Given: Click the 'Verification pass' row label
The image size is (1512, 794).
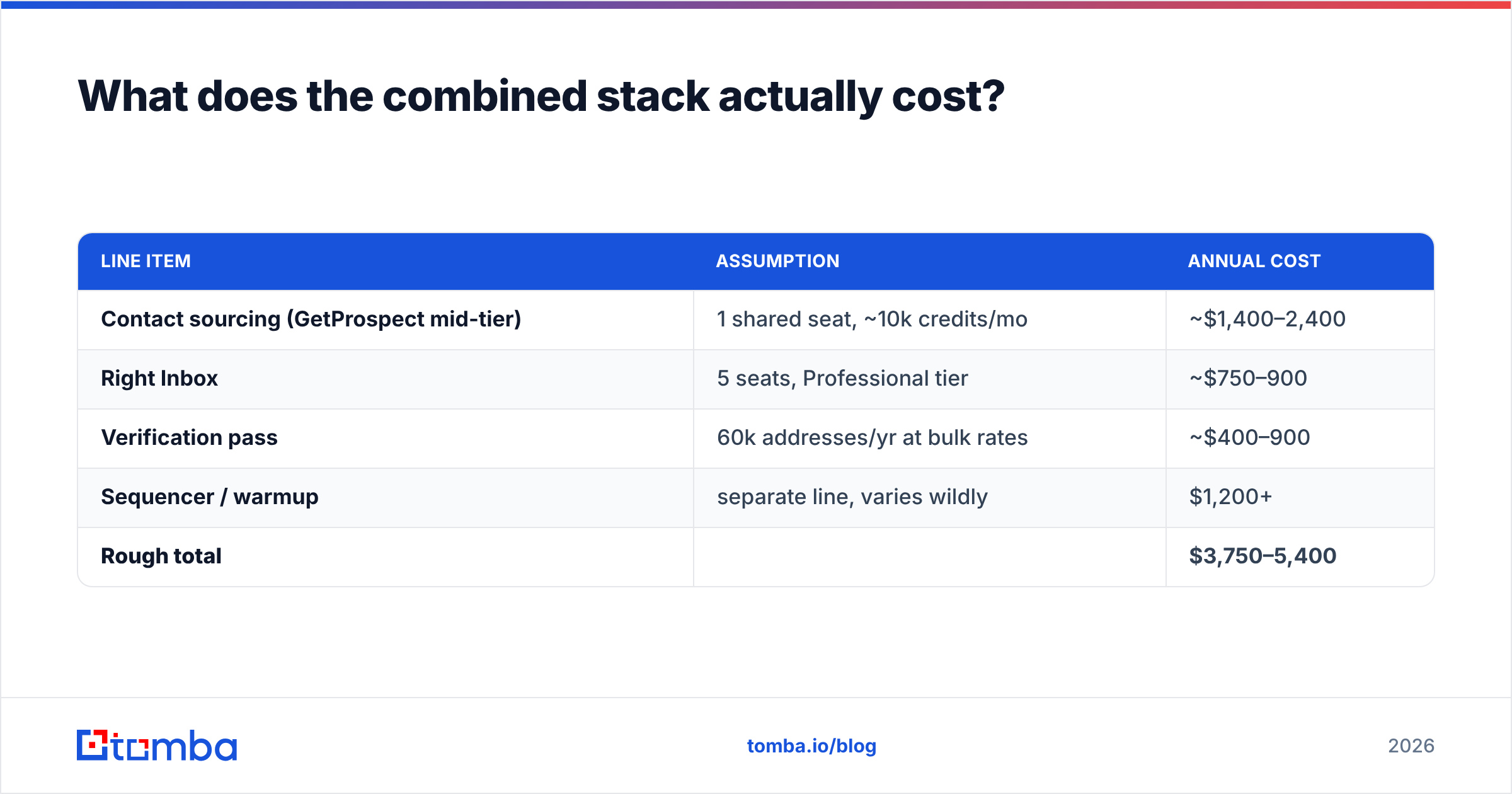Looking at the screenshot, I should (189, 437).
